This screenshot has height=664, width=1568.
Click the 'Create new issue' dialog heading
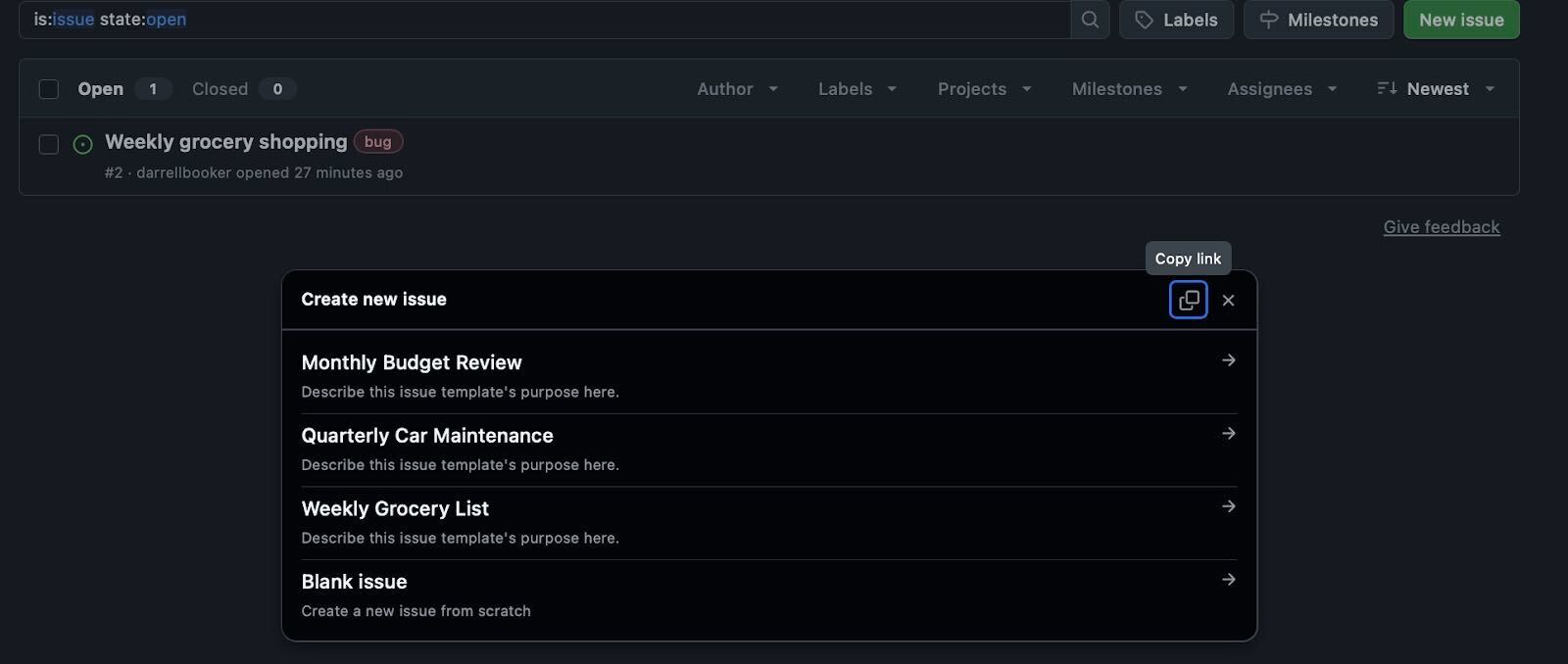373,300
